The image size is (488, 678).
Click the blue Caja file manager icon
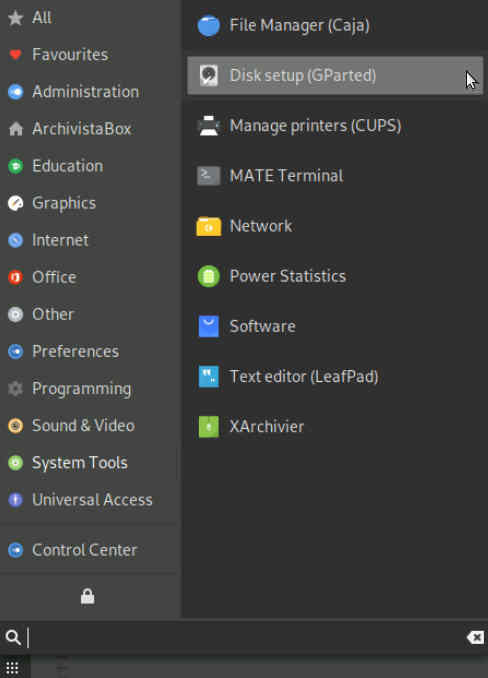tap(209, 26)
